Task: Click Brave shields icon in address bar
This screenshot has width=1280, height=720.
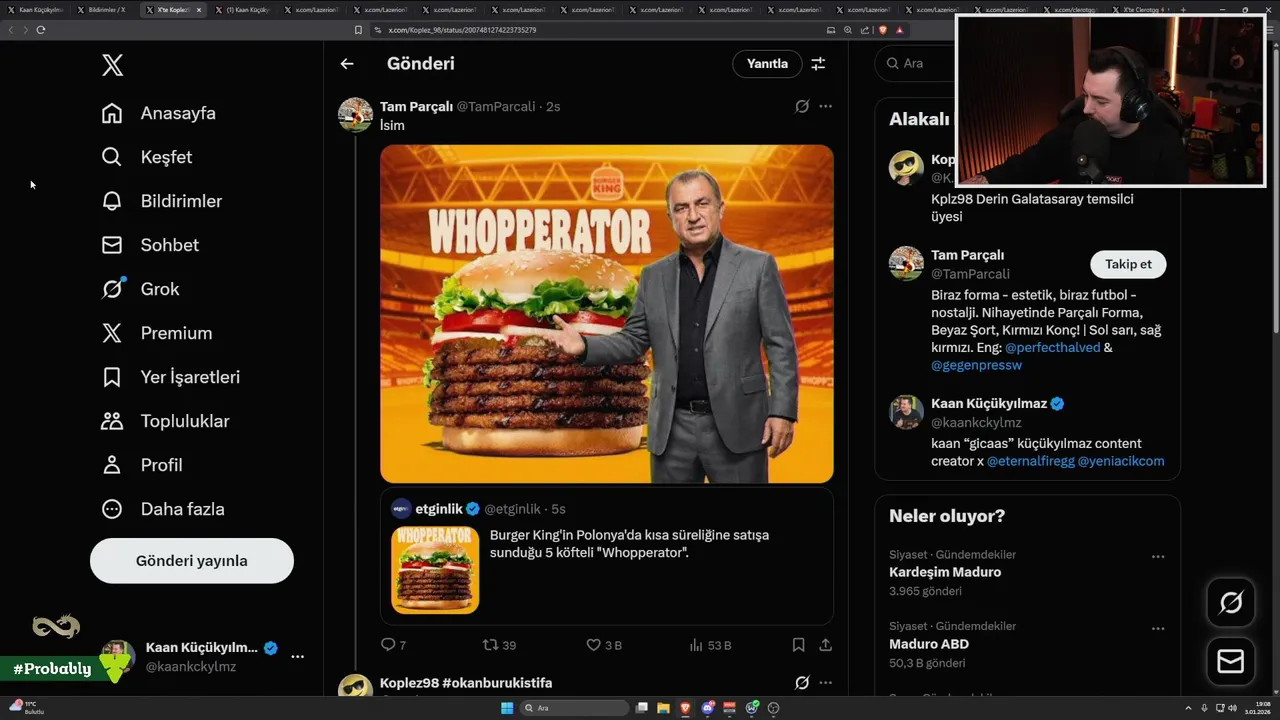Action: pos(884,30)
